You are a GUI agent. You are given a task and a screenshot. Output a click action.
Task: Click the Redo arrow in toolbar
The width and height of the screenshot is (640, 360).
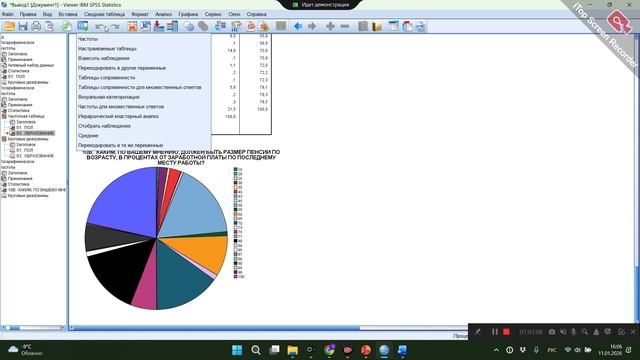tap(115, 27)
